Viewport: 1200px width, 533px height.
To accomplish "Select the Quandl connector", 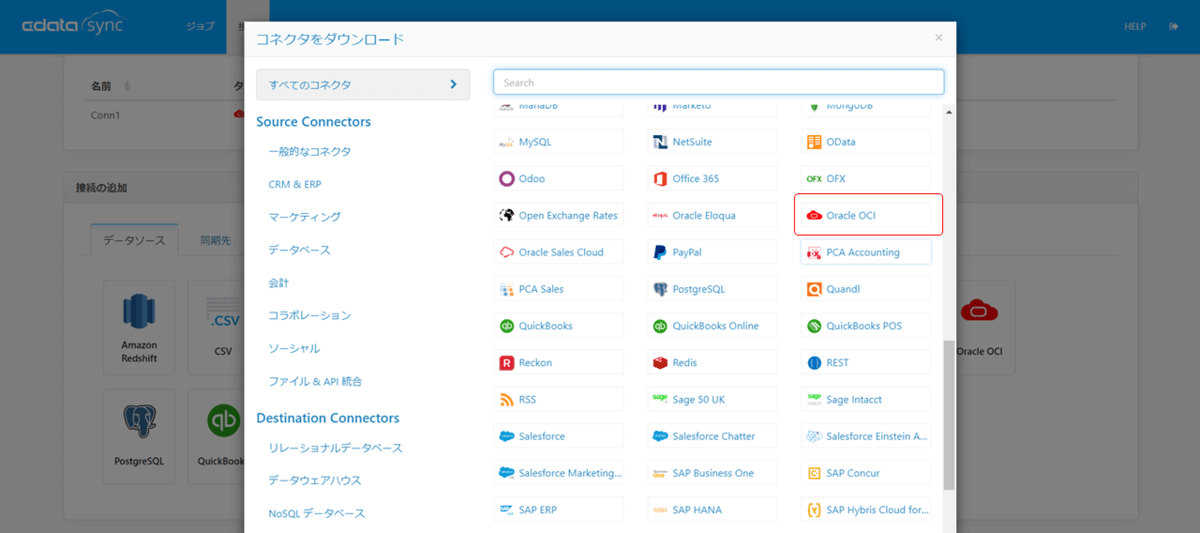I will click(x=866, y=289).
